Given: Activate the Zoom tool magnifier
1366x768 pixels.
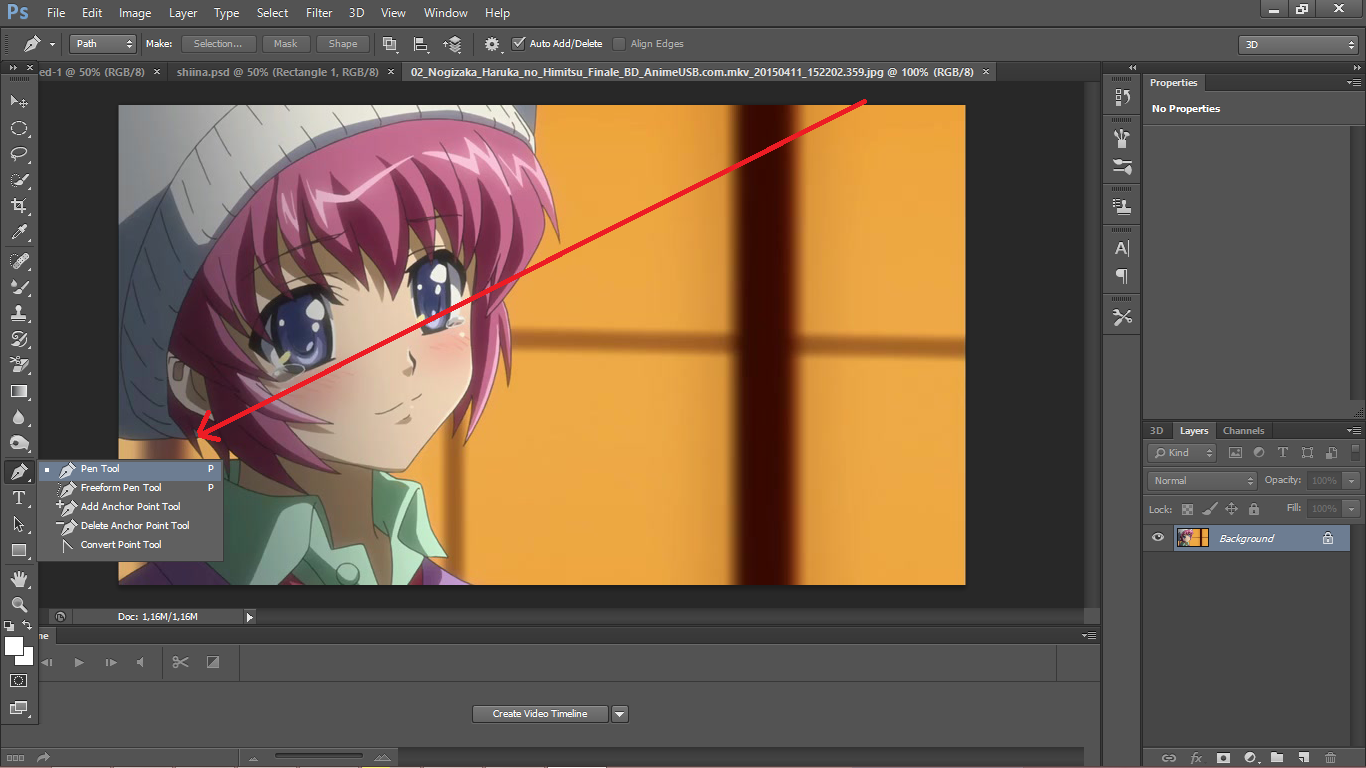Looking at the screenshot, I should click(19, 604).
